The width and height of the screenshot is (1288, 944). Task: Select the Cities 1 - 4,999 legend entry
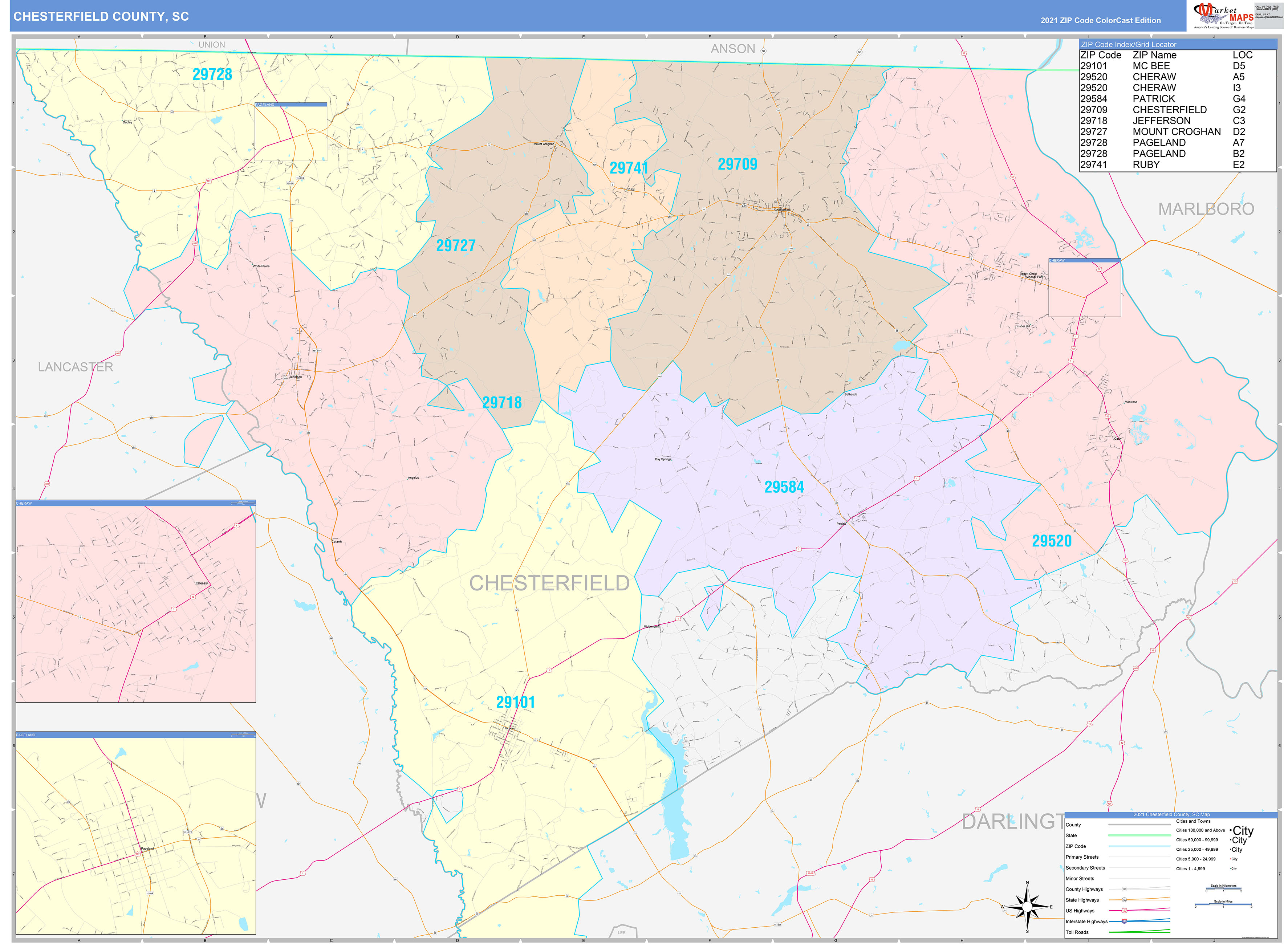coord(1206,868)
